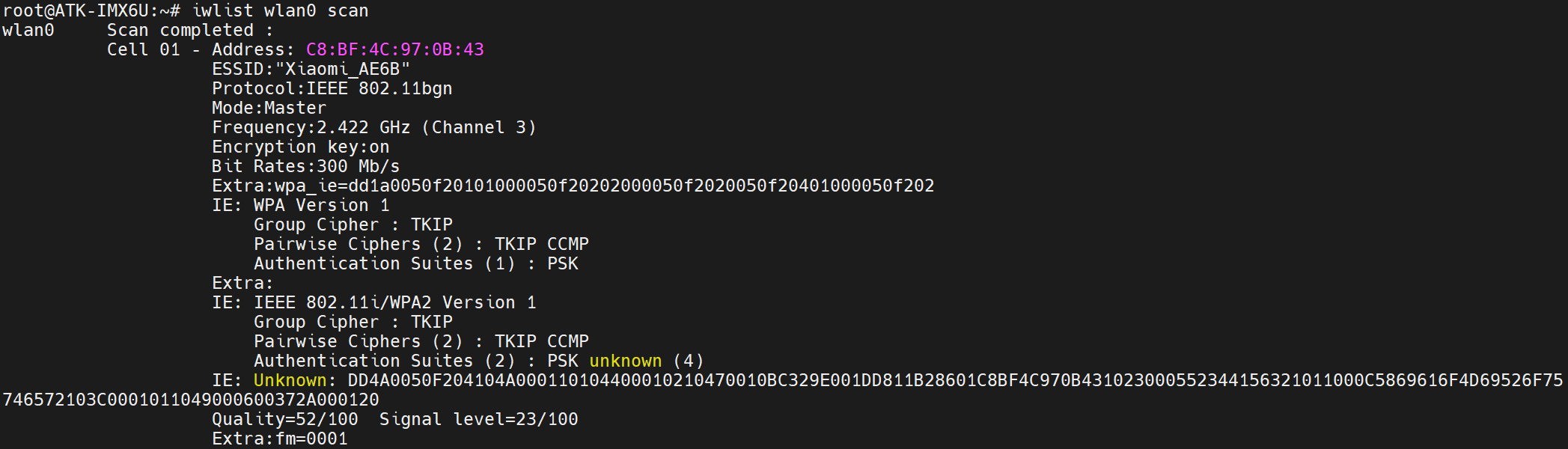1568x449 pixels.
Task: Click the Encryption key:on line
Action: pos(300,147)
